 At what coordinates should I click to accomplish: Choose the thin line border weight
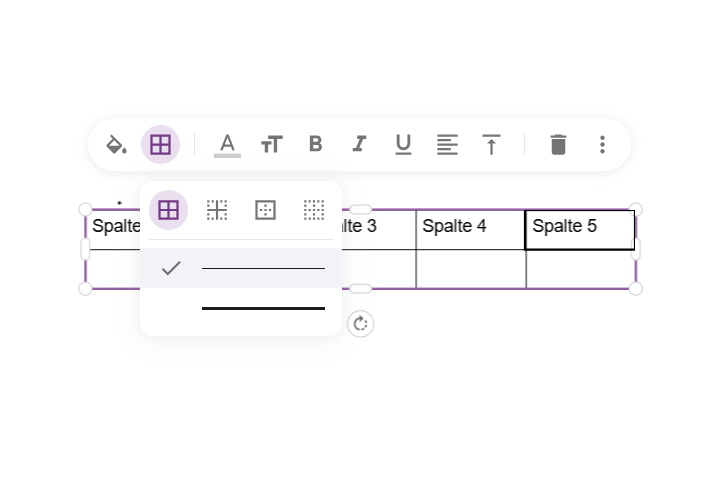pyautogui.click(x=241, y=268)
